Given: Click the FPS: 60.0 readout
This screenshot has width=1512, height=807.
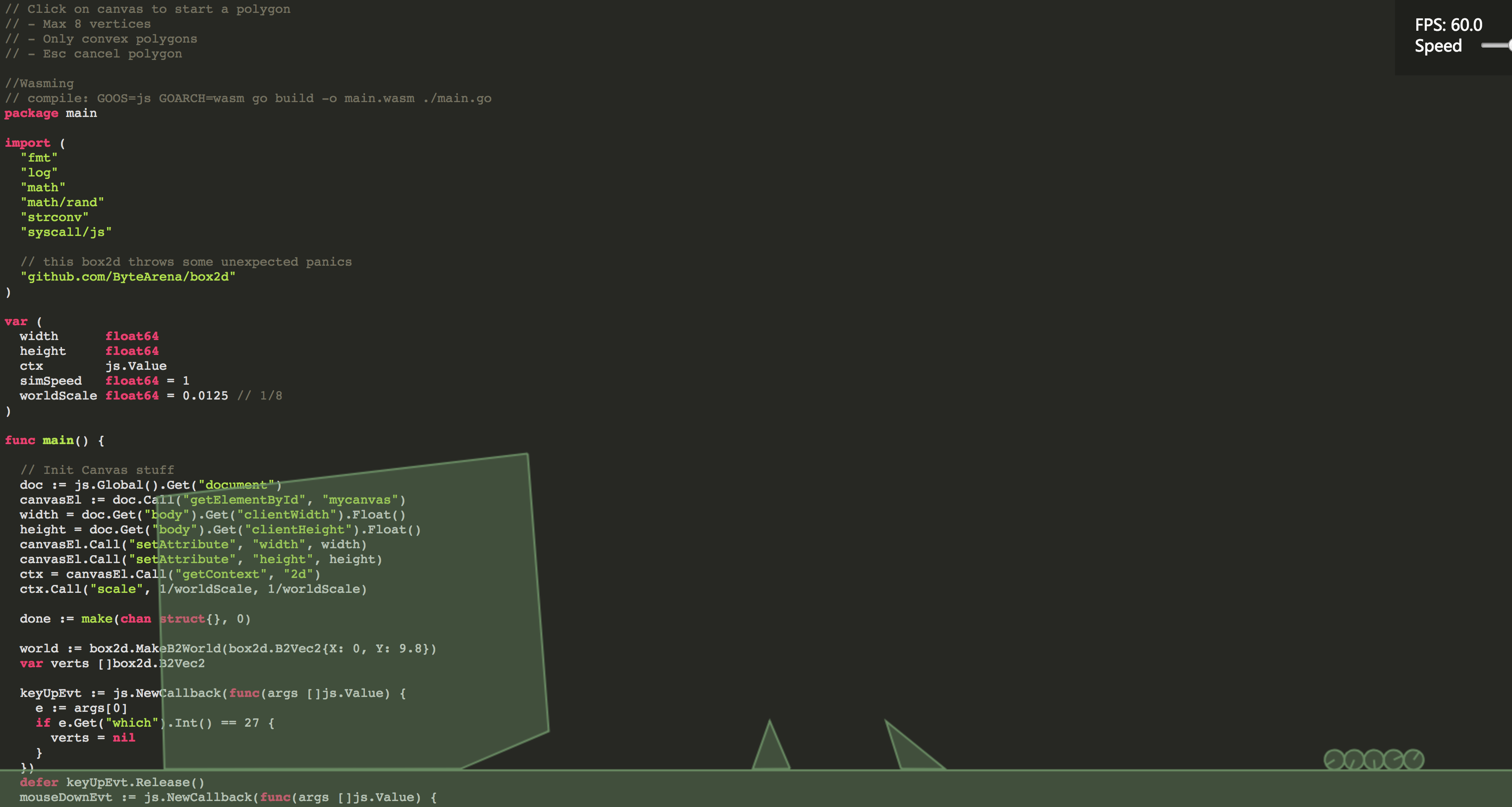Looking at the screenshot, I should [x=1448, y=25].
